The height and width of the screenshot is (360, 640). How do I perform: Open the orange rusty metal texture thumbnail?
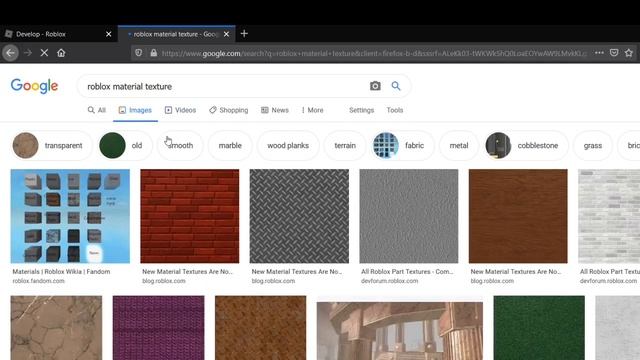click(260, 328)
